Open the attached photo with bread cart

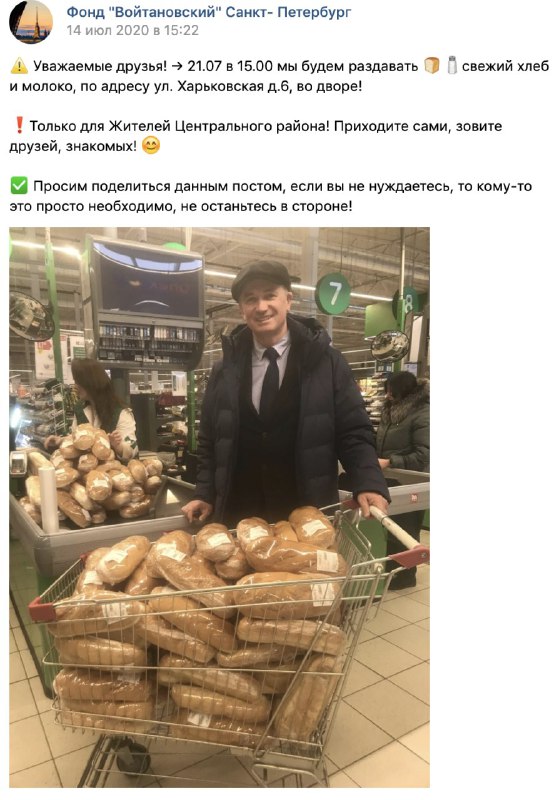tap(219, 507)
